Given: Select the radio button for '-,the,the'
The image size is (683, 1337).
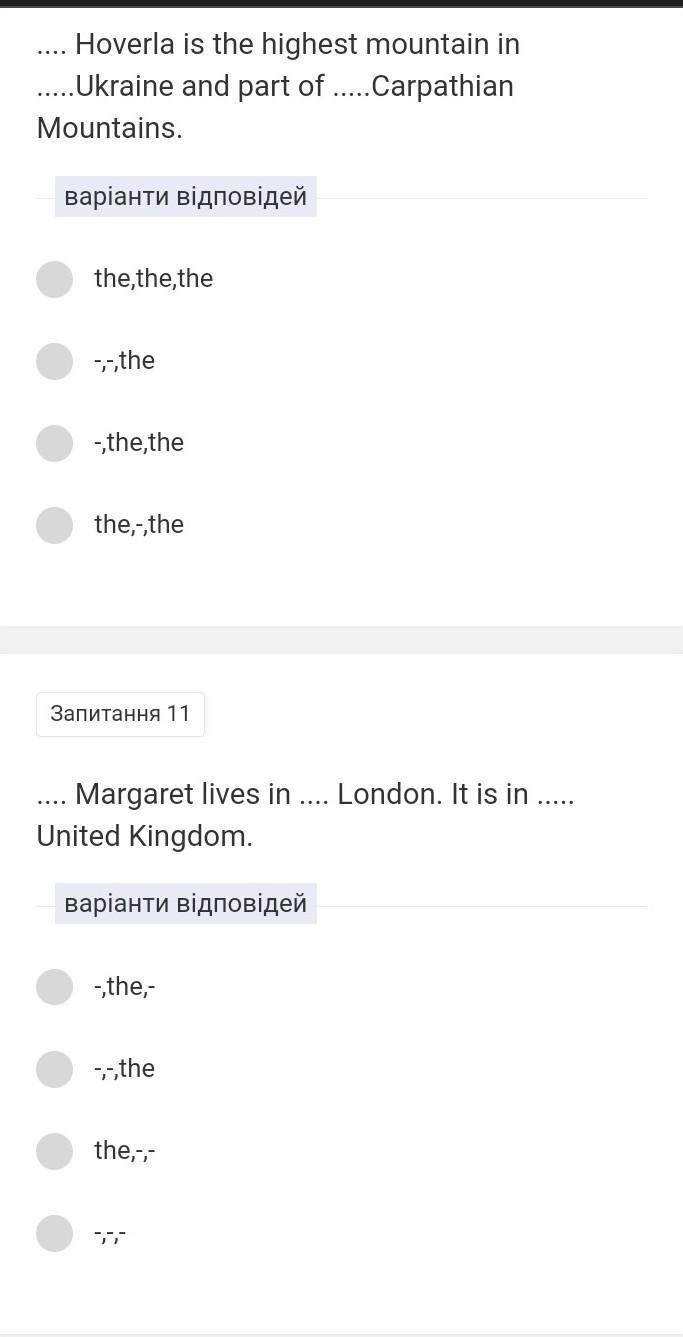Looking at the screenshot, I should click(x=54, y=443).
